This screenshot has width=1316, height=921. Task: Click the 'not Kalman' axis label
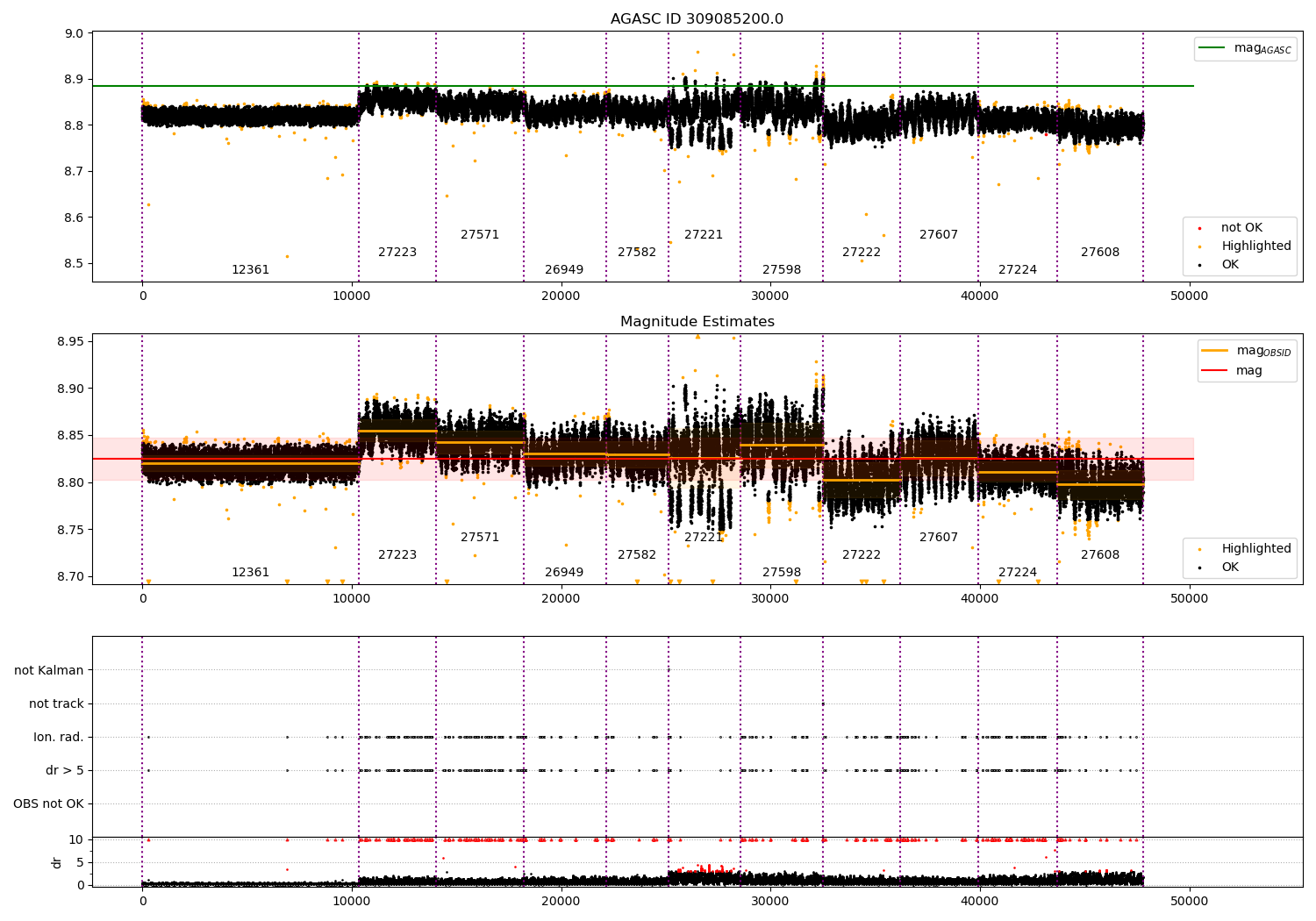(49, 671)
